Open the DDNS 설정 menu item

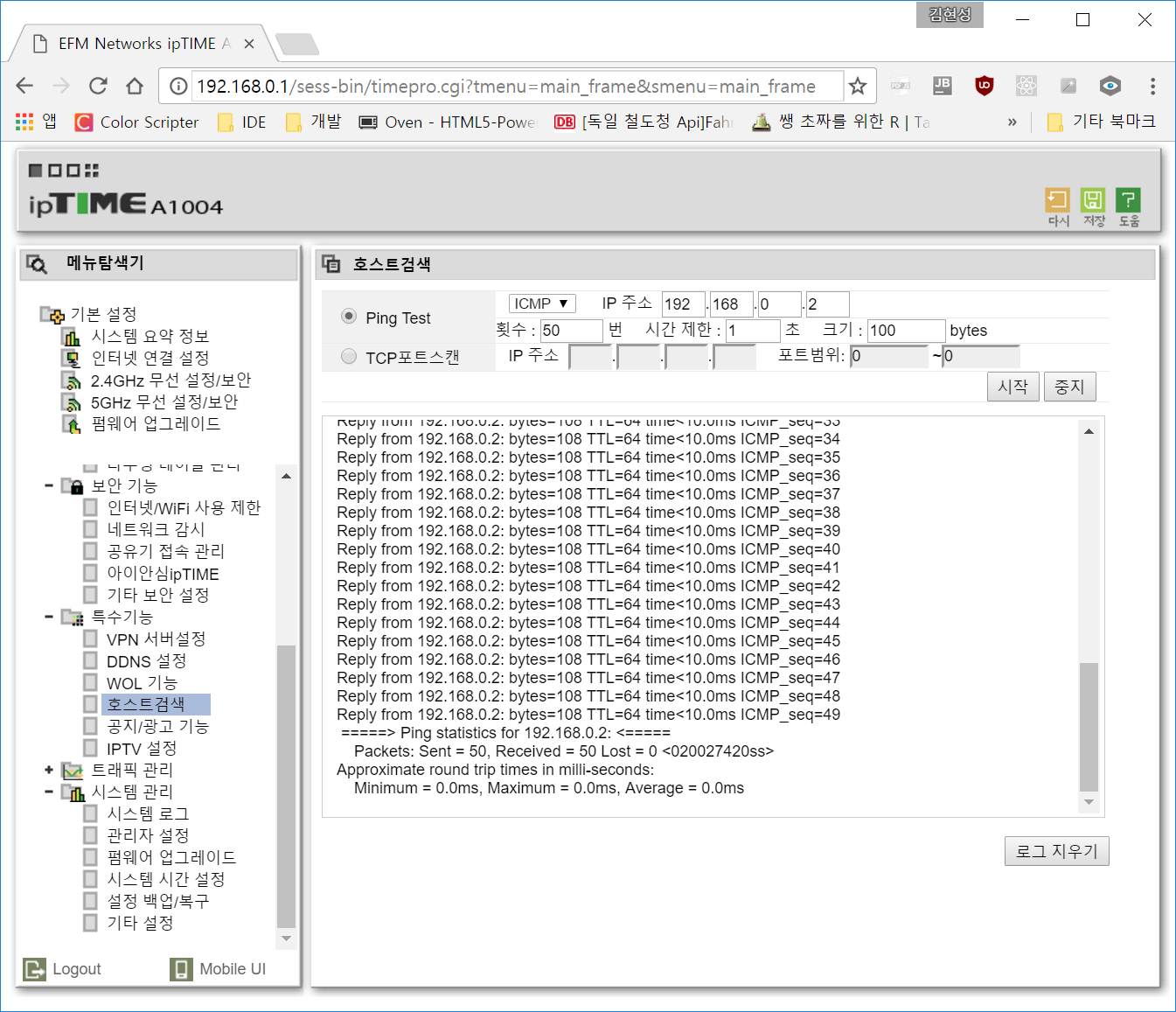146,660
